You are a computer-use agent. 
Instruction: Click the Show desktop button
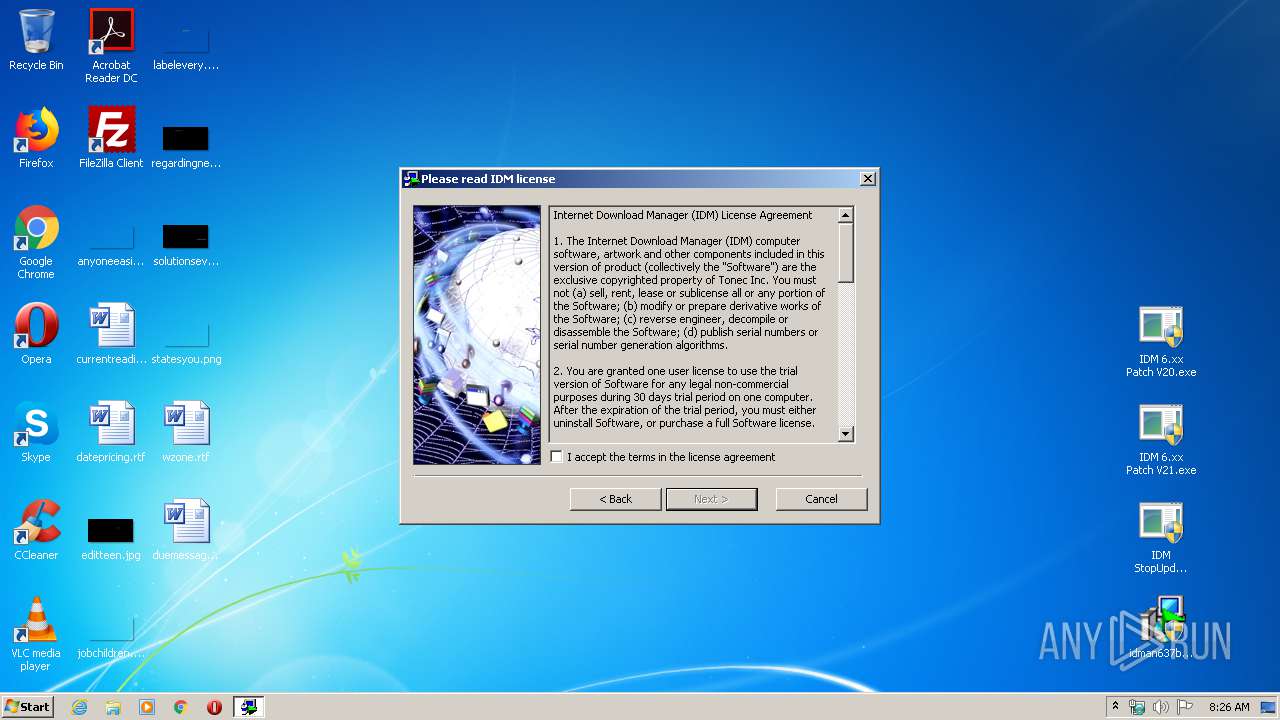pos(1269,707)
